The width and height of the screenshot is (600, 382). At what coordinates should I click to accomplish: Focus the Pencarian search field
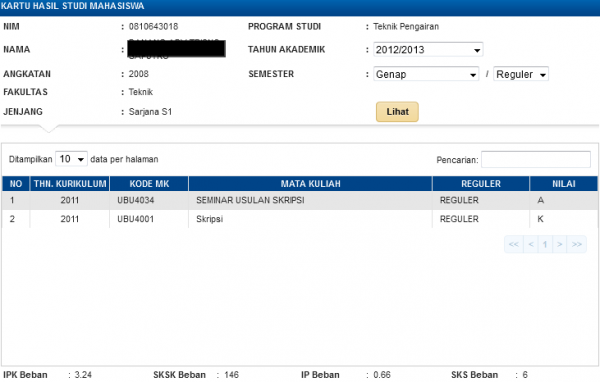click(x=536, y=160)
